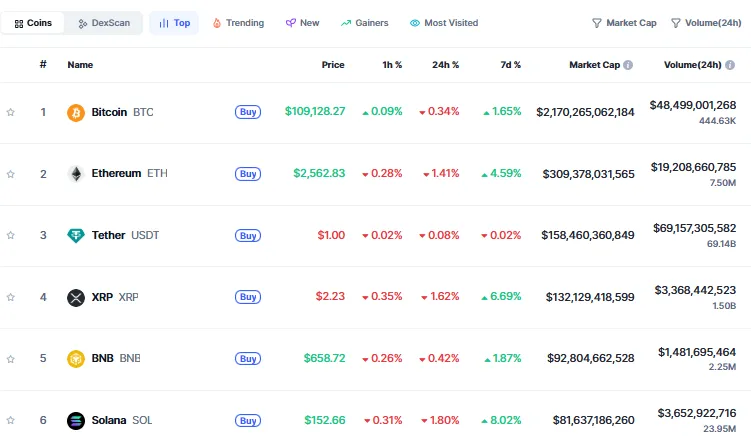Toggle the watchlist star for Tether

click(11, 236)
